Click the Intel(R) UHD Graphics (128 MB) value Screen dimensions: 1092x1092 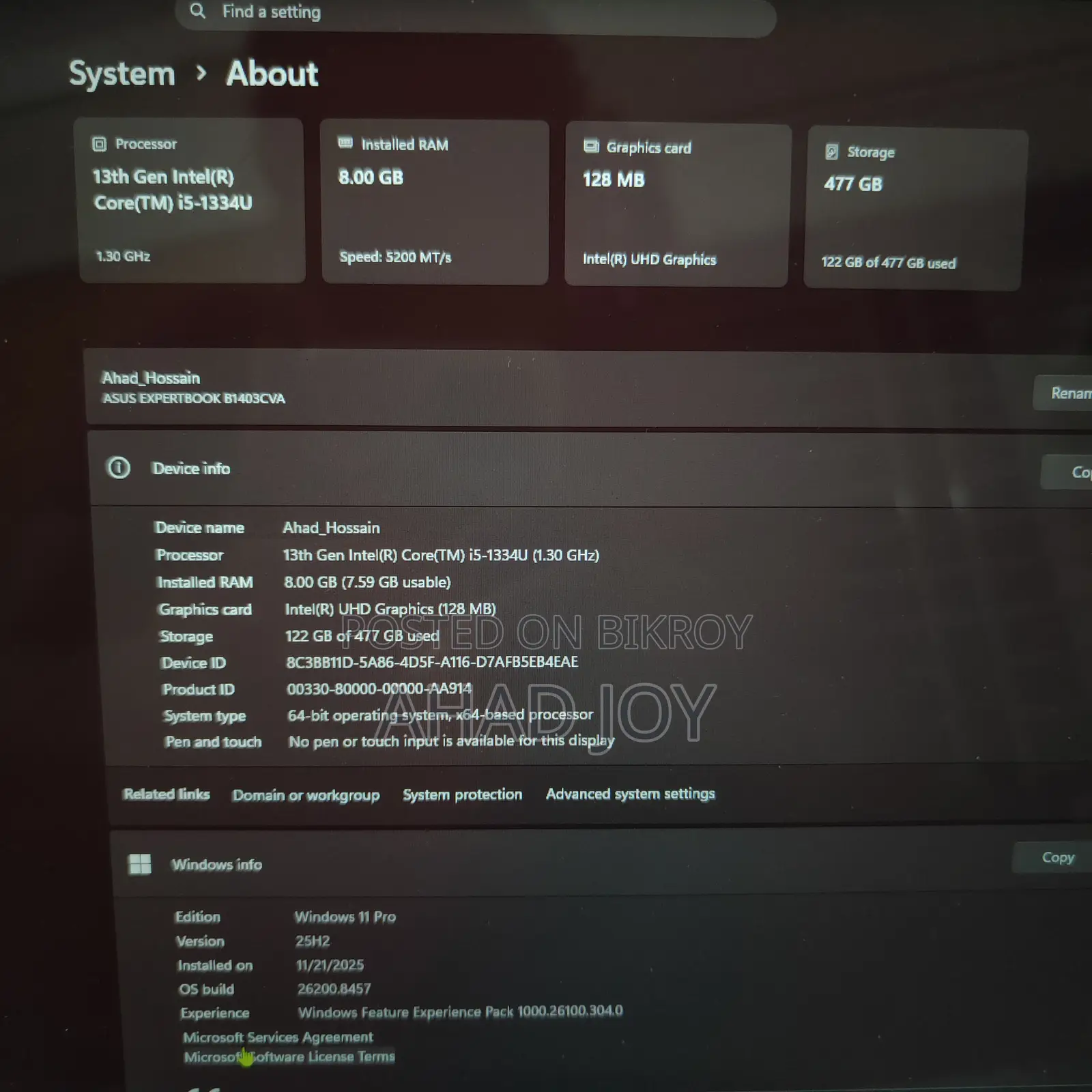pos(390,609)
